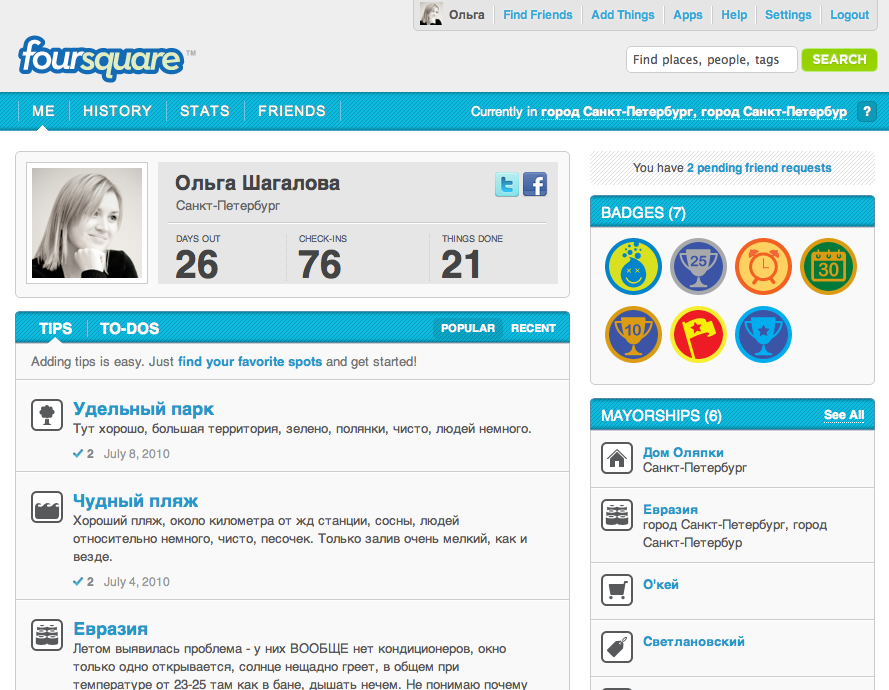
Task: Switch to the ME tab
Action: pos(43,111)
